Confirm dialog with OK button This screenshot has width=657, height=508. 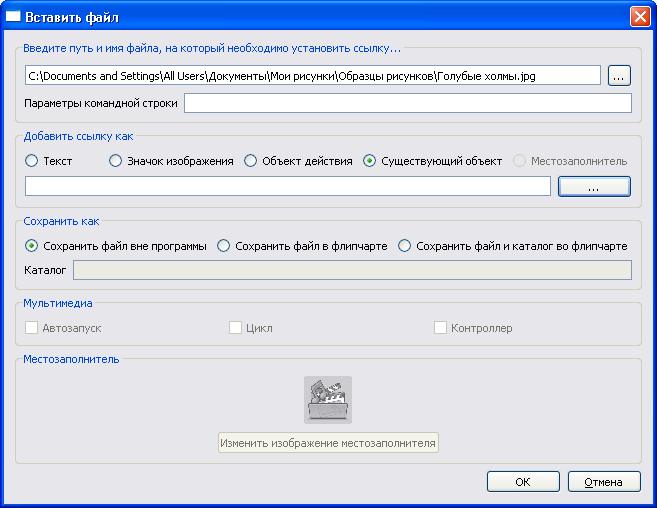523,482
